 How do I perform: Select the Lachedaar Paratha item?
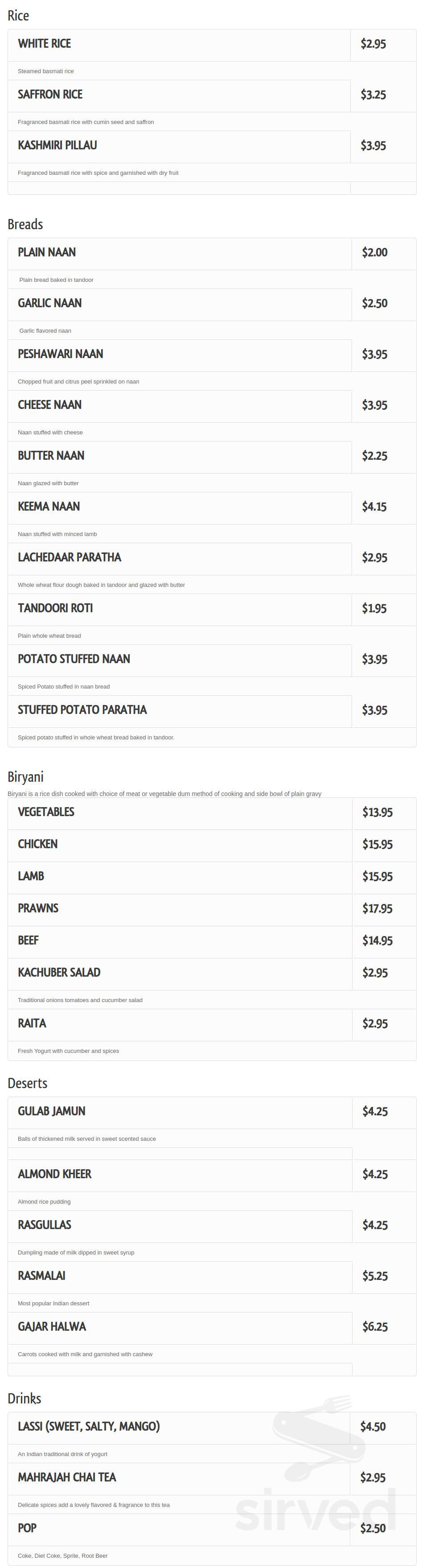click(x=70, y=557)
